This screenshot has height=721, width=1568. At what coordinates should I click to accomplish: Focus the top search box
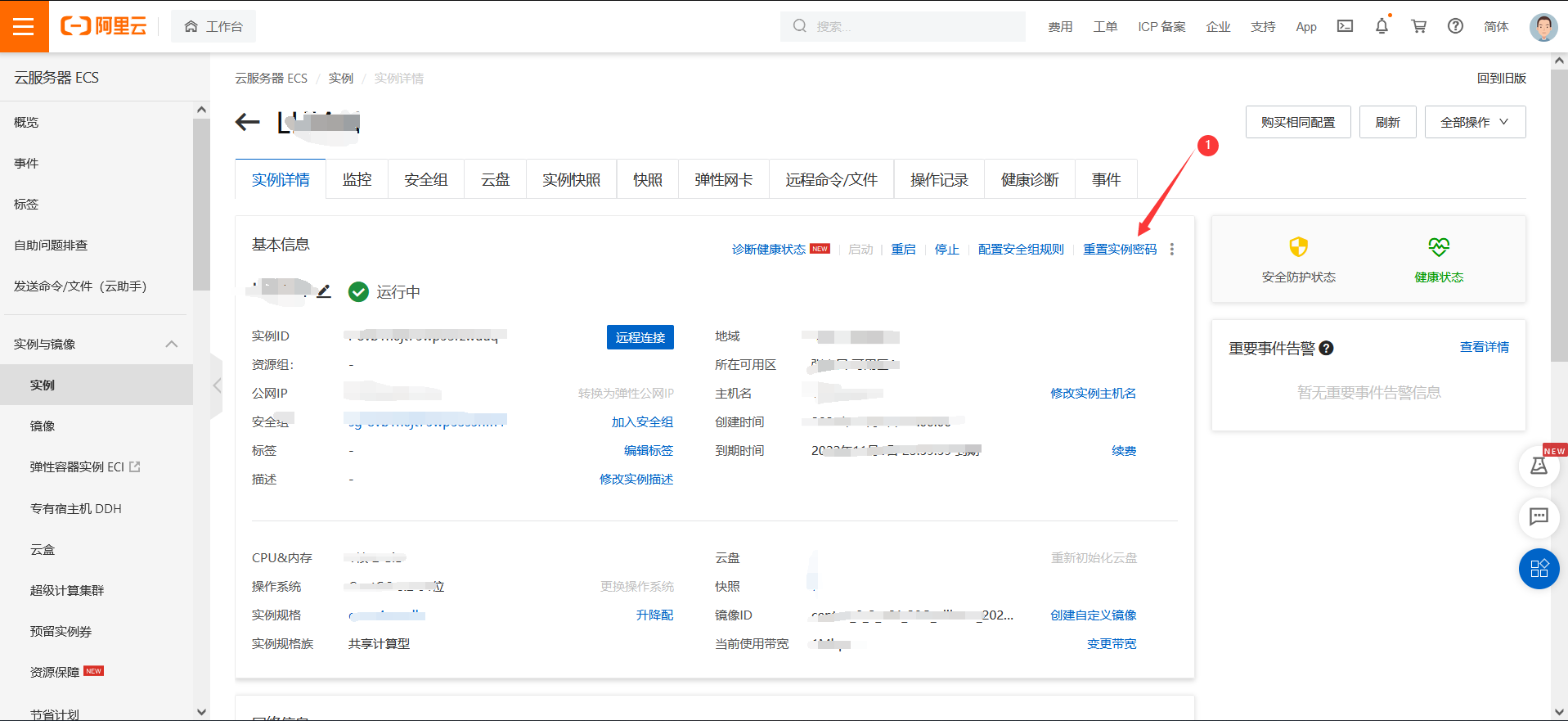pos(903,26)
